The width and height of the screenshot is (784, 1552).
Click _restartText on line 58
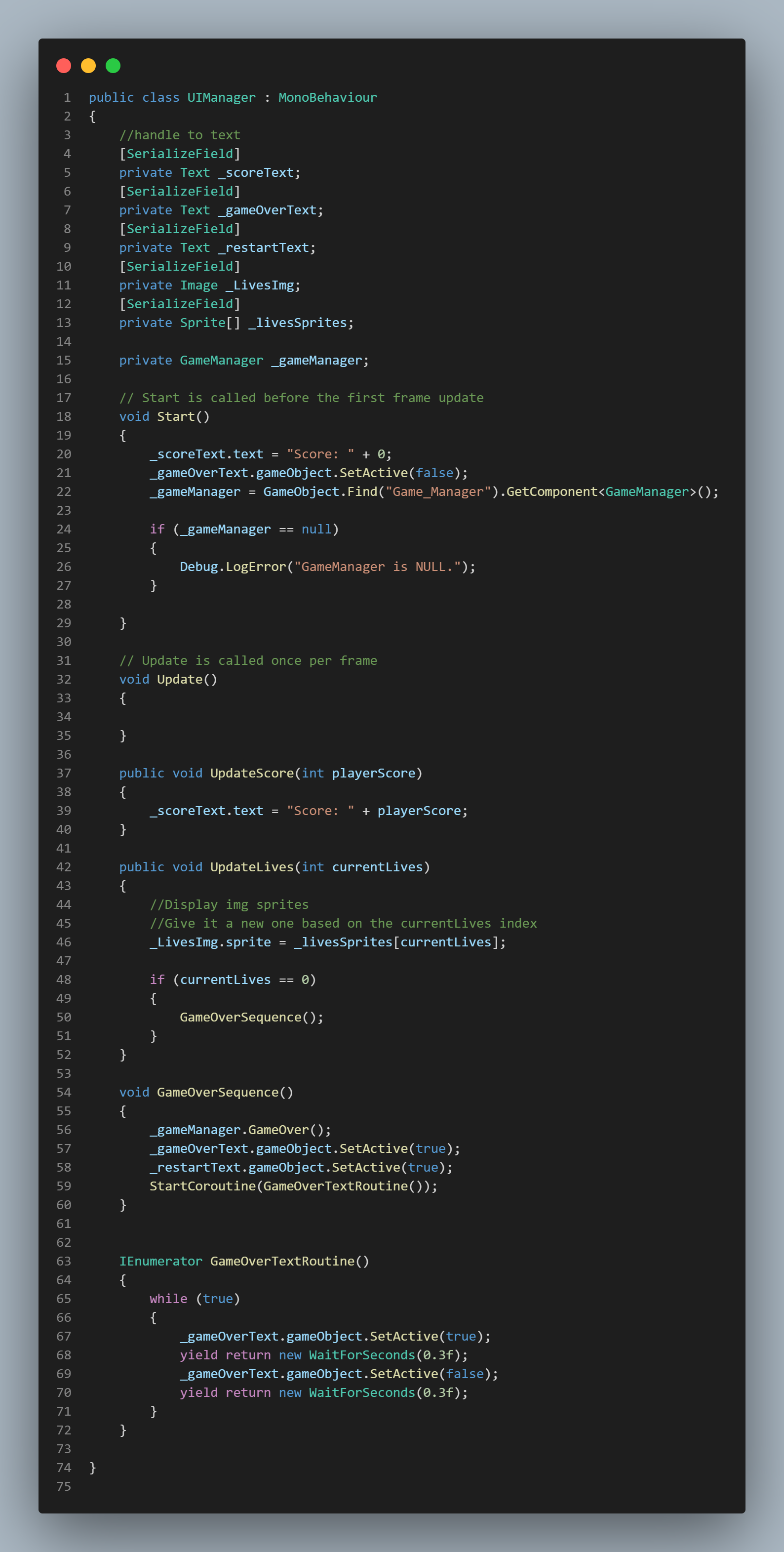pos(195,1168)
